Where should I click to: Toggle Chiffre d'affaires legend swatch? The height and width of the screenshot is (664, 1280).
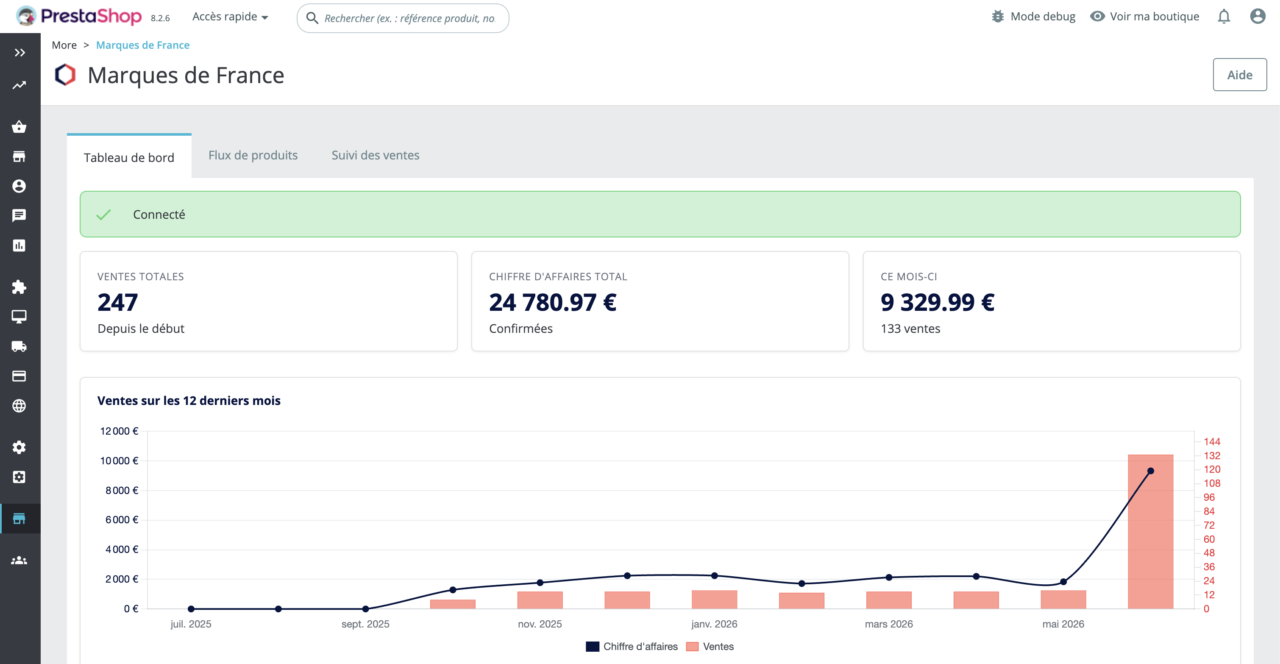pyautogui.click(x=592, y=646)
